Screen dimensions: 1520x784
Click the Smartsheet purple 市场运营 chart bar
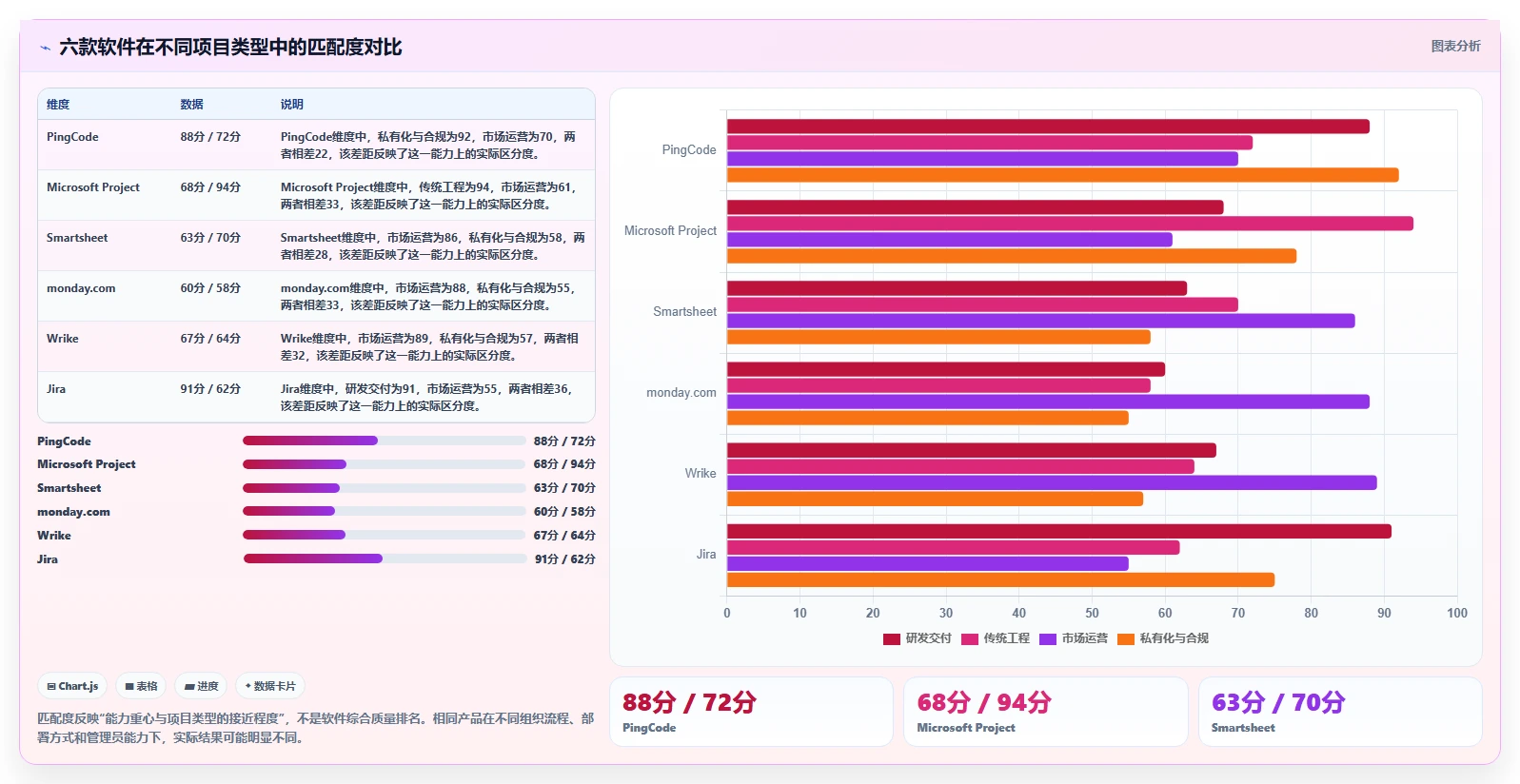coord(1040,321)
